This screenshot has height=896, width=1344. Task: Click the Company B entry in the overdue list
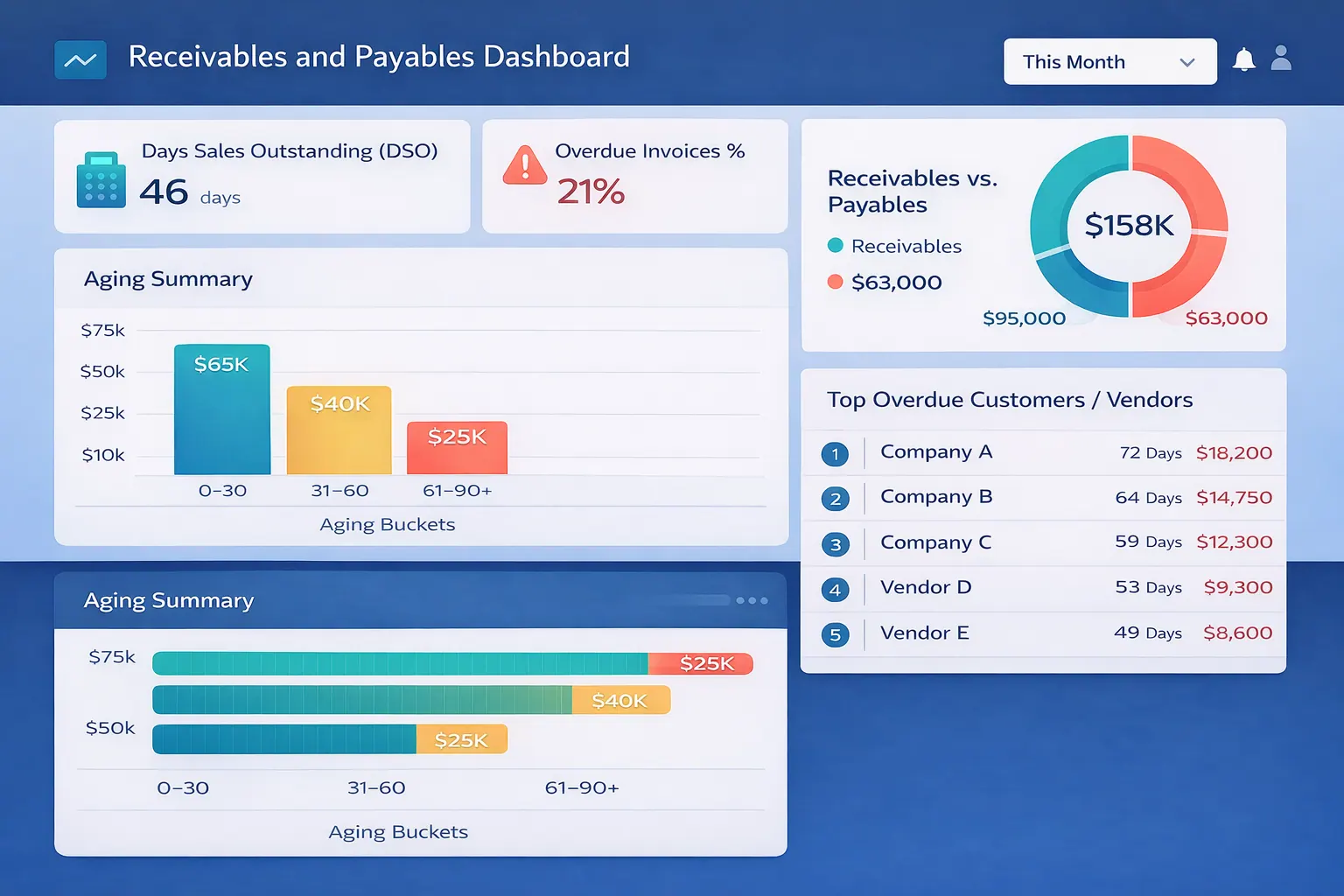tap(936, 497)
